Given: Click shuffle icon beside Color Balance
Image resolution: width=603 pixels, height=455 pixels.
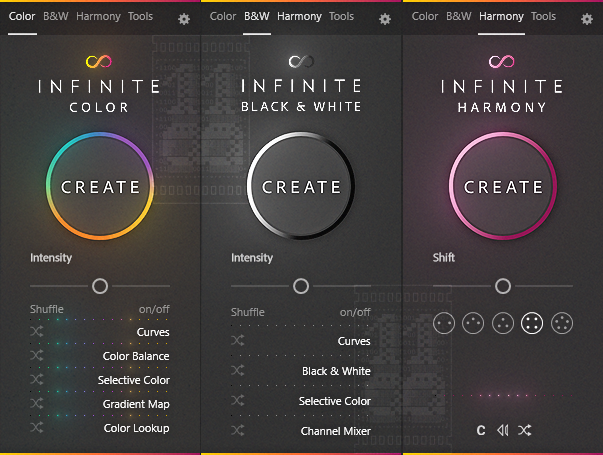Looking at the screenshot, I should [x=37, y=356].
